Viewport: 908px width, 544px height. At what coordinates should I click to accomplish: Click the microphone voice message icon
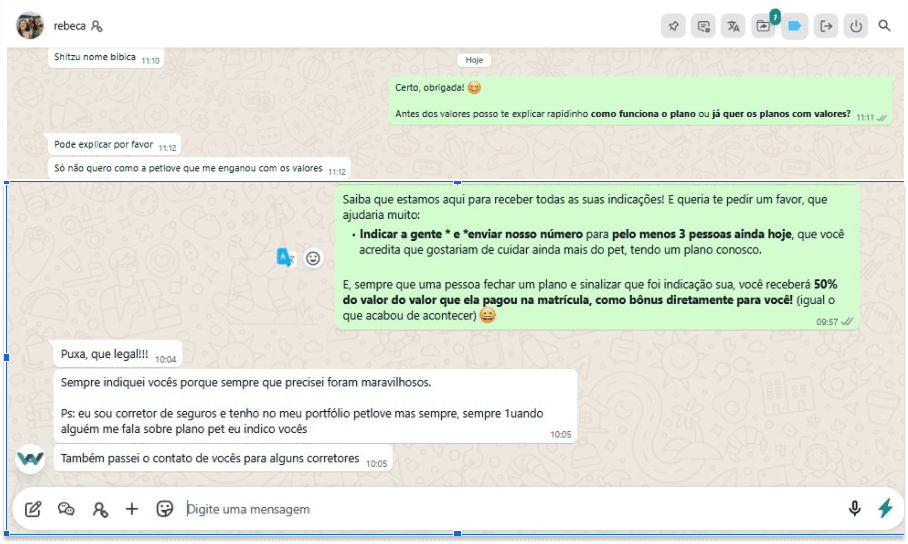coord(854,509)
